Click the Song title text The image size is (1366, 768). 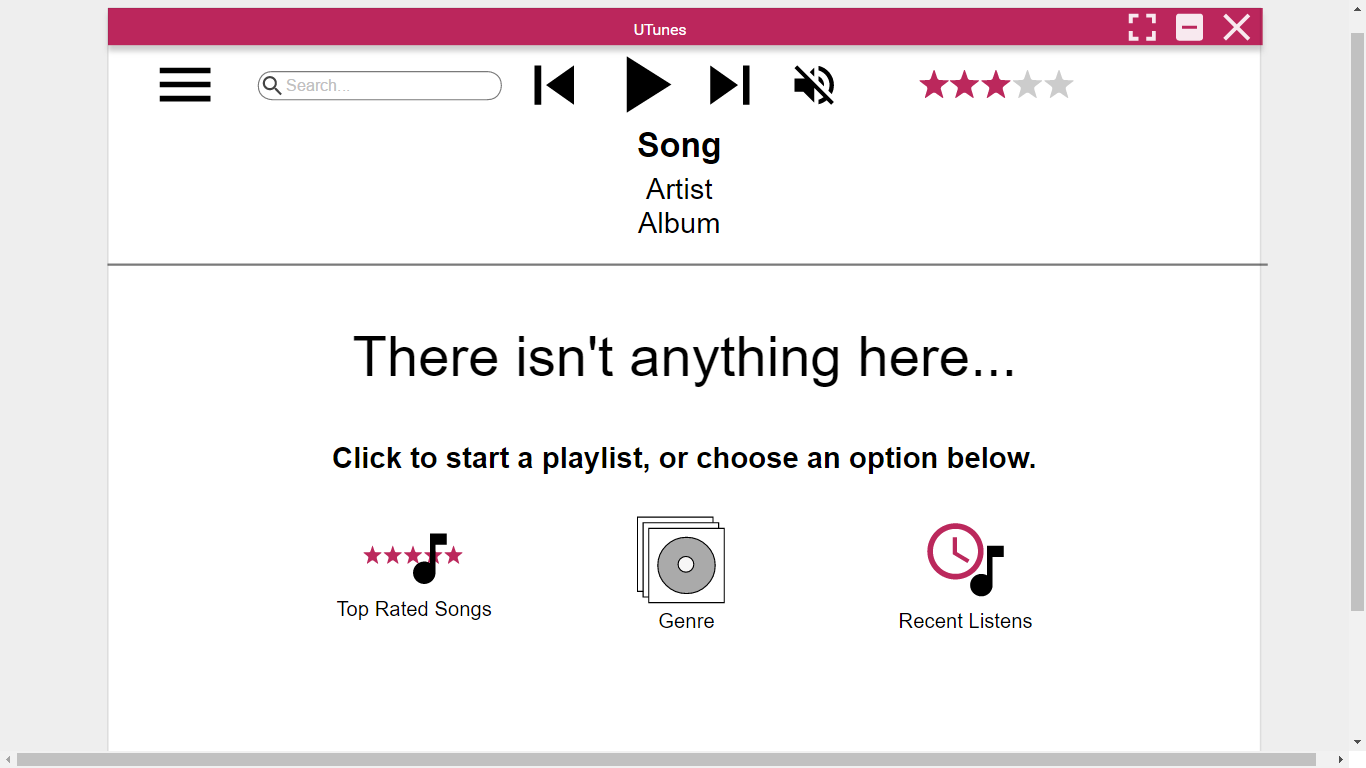coord(679,146)
